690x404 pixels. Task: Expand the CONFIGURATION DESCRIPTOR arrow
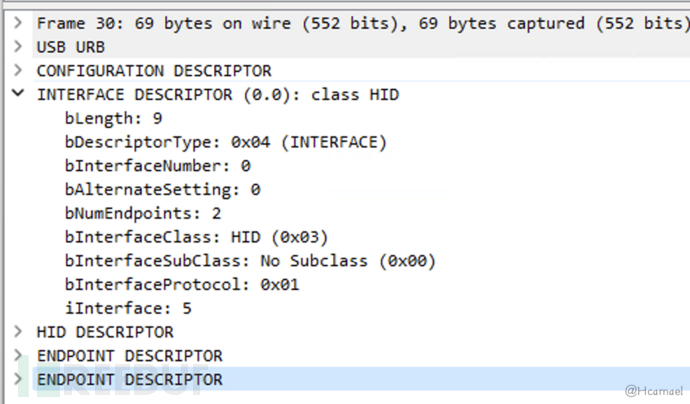18,70
